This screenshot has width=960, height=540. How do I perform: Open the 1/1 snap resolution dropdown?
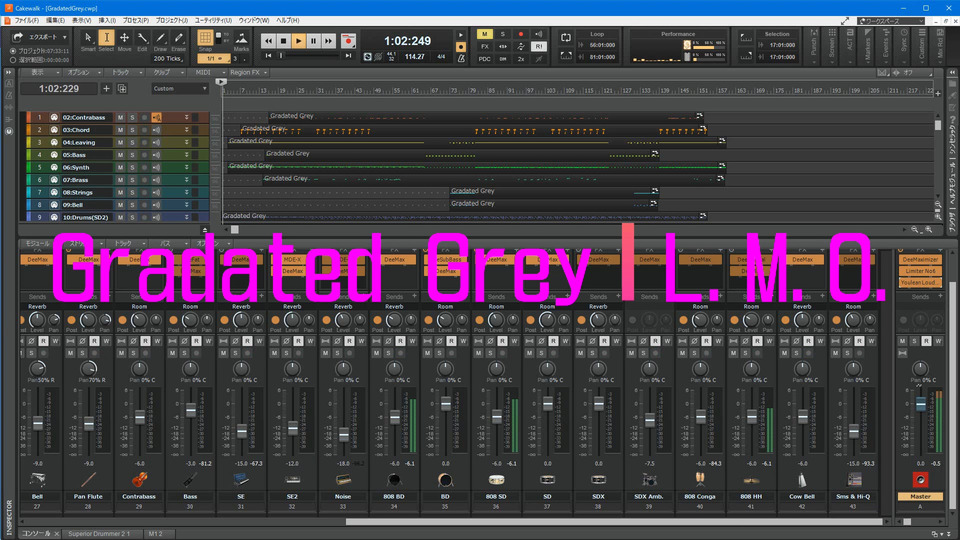point(214,59)
